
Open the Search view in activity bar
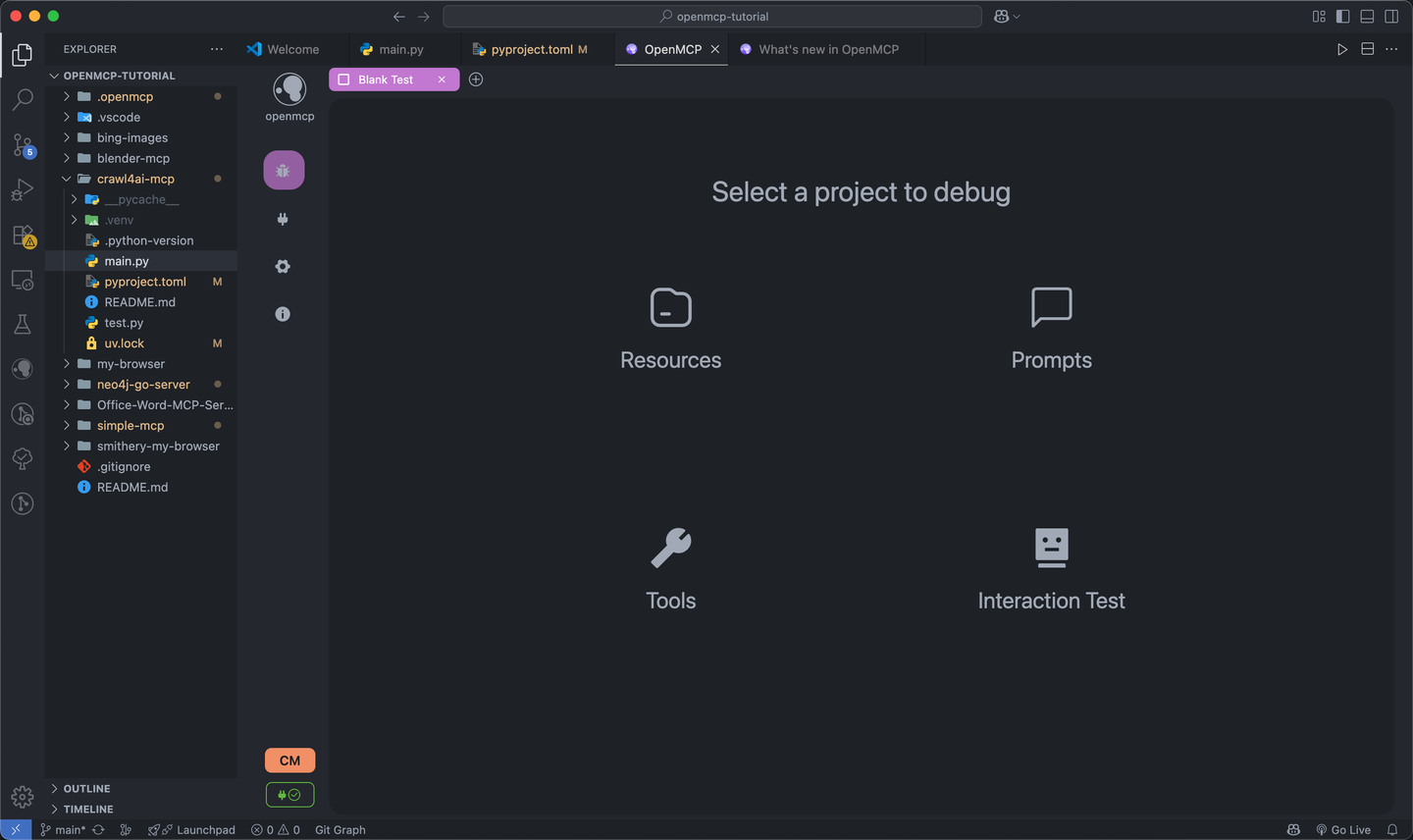click(23, 100)
